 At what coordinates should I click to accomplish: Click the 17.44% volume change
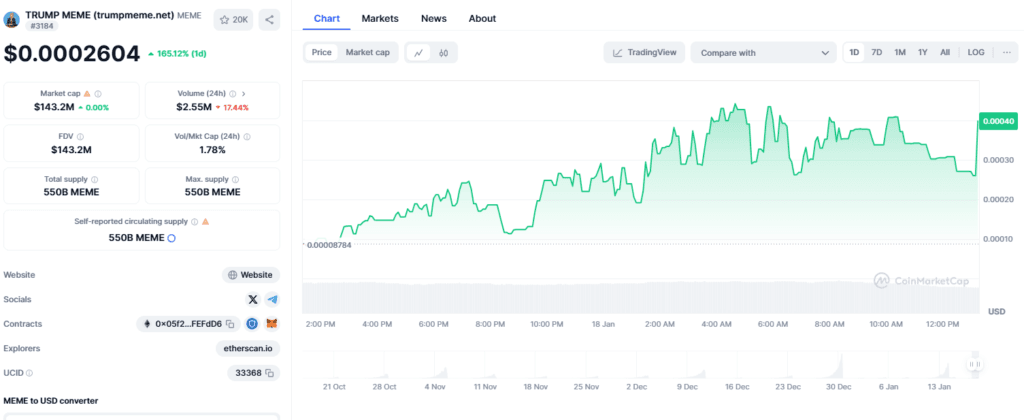(x=232, y=107)
